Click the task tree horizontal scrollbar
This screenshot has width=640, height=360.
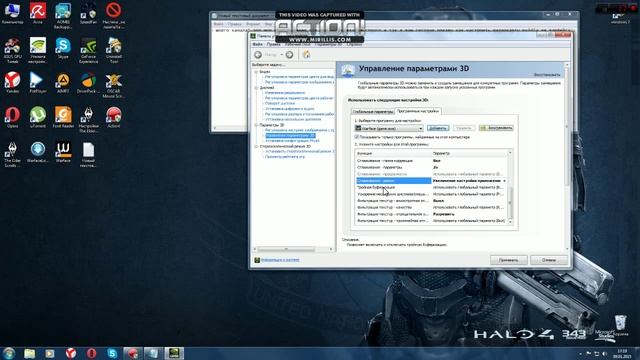pyautogui.click(x=286, y=249)
